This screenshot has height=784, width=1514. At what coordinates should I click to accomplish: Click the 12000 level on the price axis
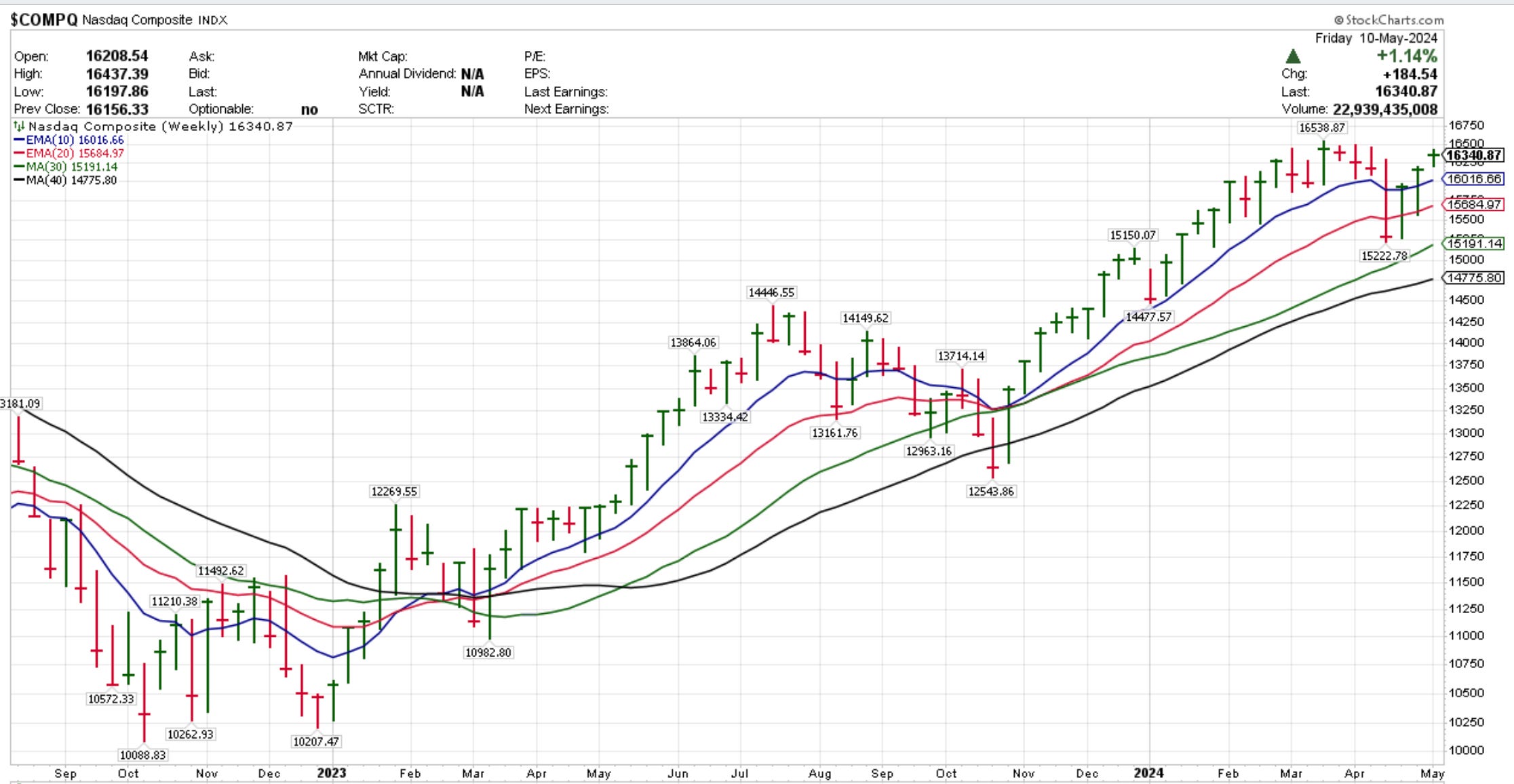(x=1467, y=530)
